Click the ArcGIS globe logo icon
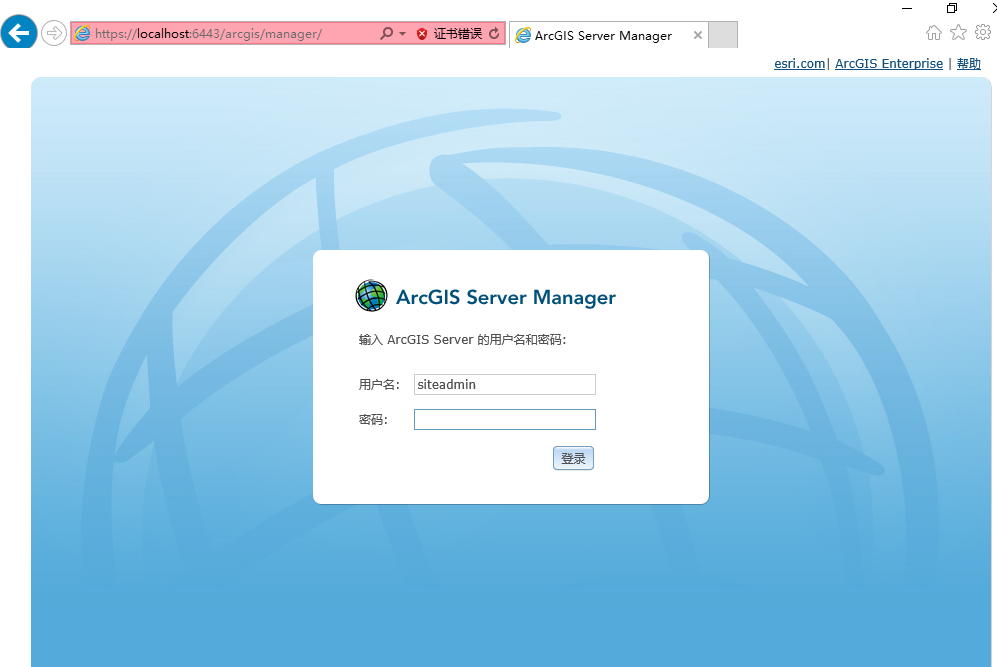Viewport: 997px width, 667px height. [371, 296]
